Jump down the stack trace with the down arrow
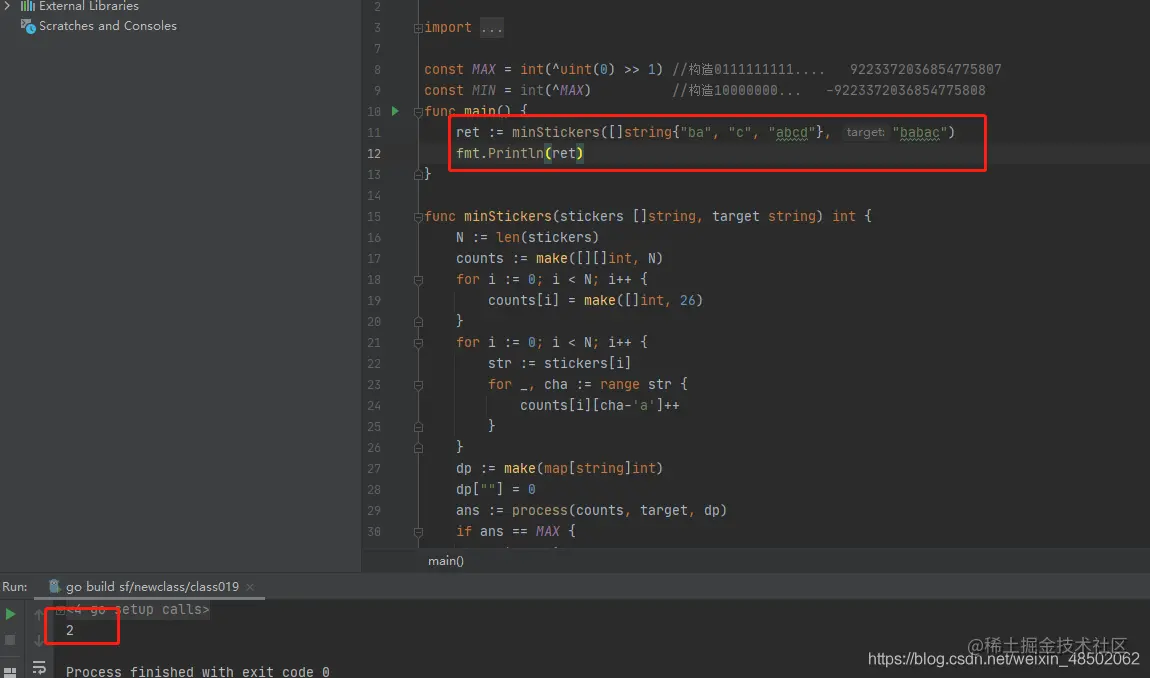This screenshot has height=678, width=1150. click(x=39, y=640)
